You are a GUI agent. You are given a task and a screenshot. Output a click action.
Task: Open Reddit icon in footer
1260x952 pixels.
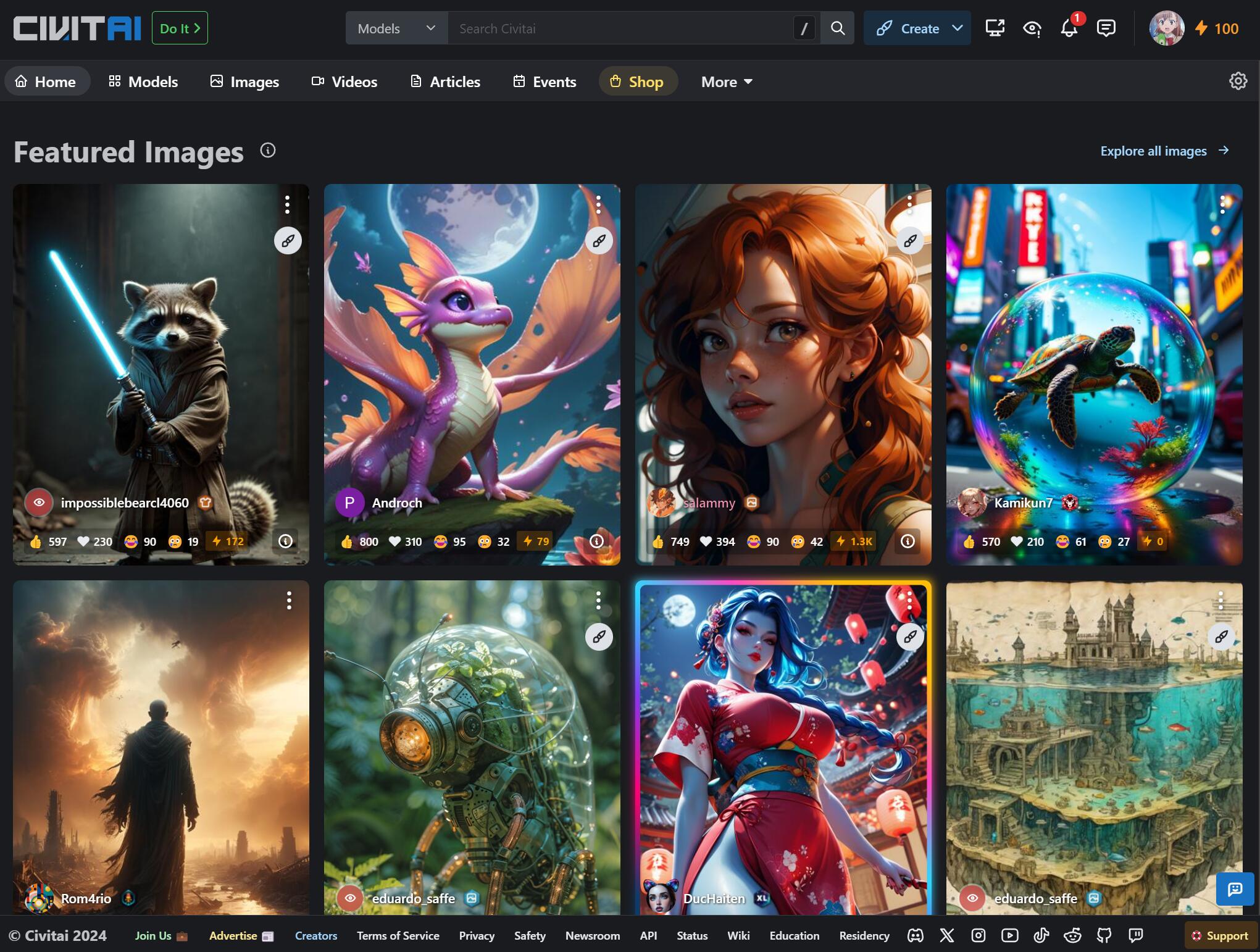point(1072,935)
